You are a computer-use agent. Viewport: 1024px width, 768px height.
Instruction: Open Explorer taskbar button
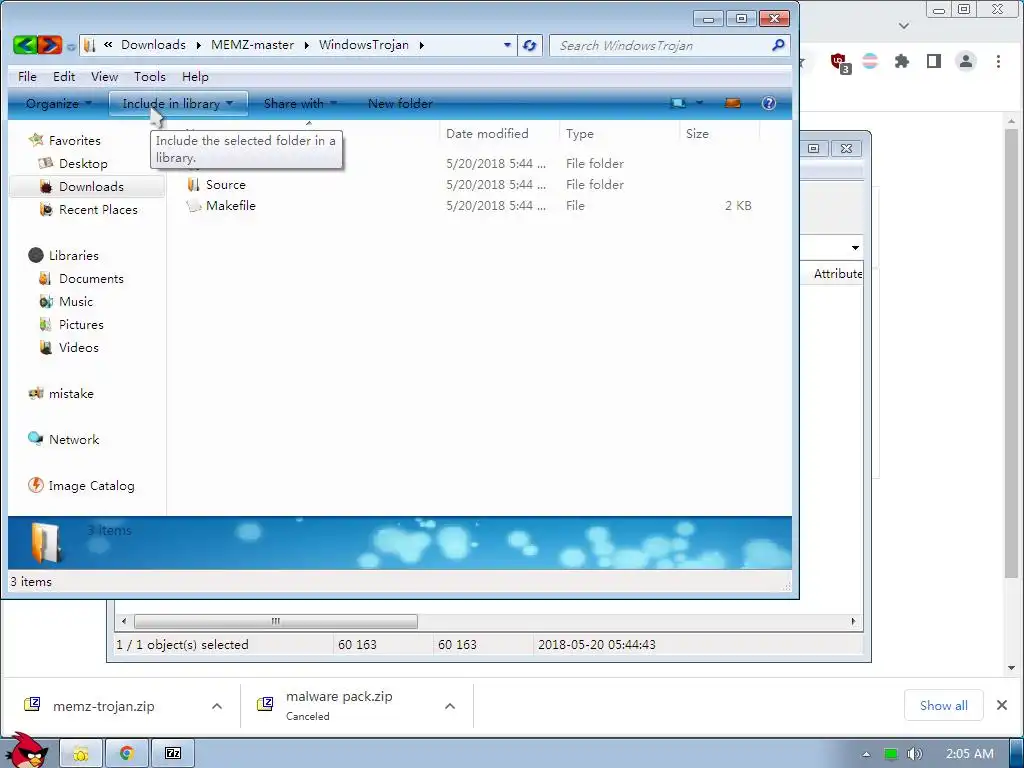81,753
